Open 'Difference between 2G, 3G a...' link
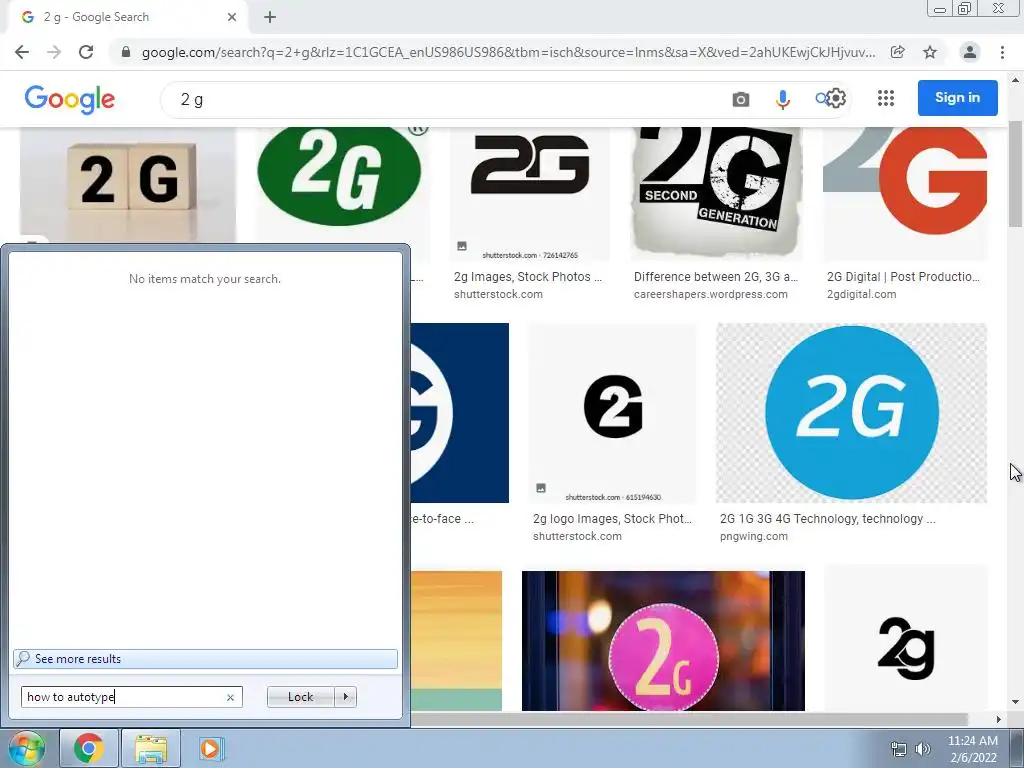1024x768 pixels. pyautogui.click(x=716, y=277)
